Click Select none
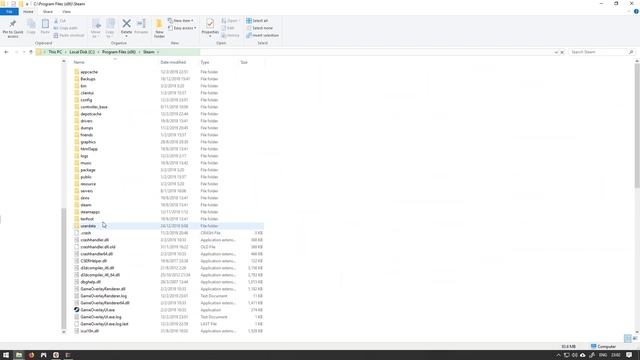The width and height of the screenshot is (640, 360). click(260, 28)
